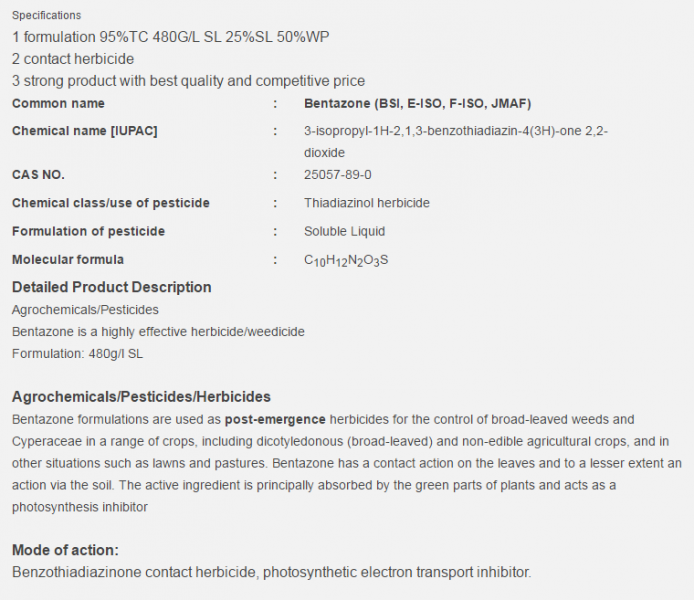Screen dimensions: 694x600
Task: Click the CAS NO. label
Action: (38, 175)
